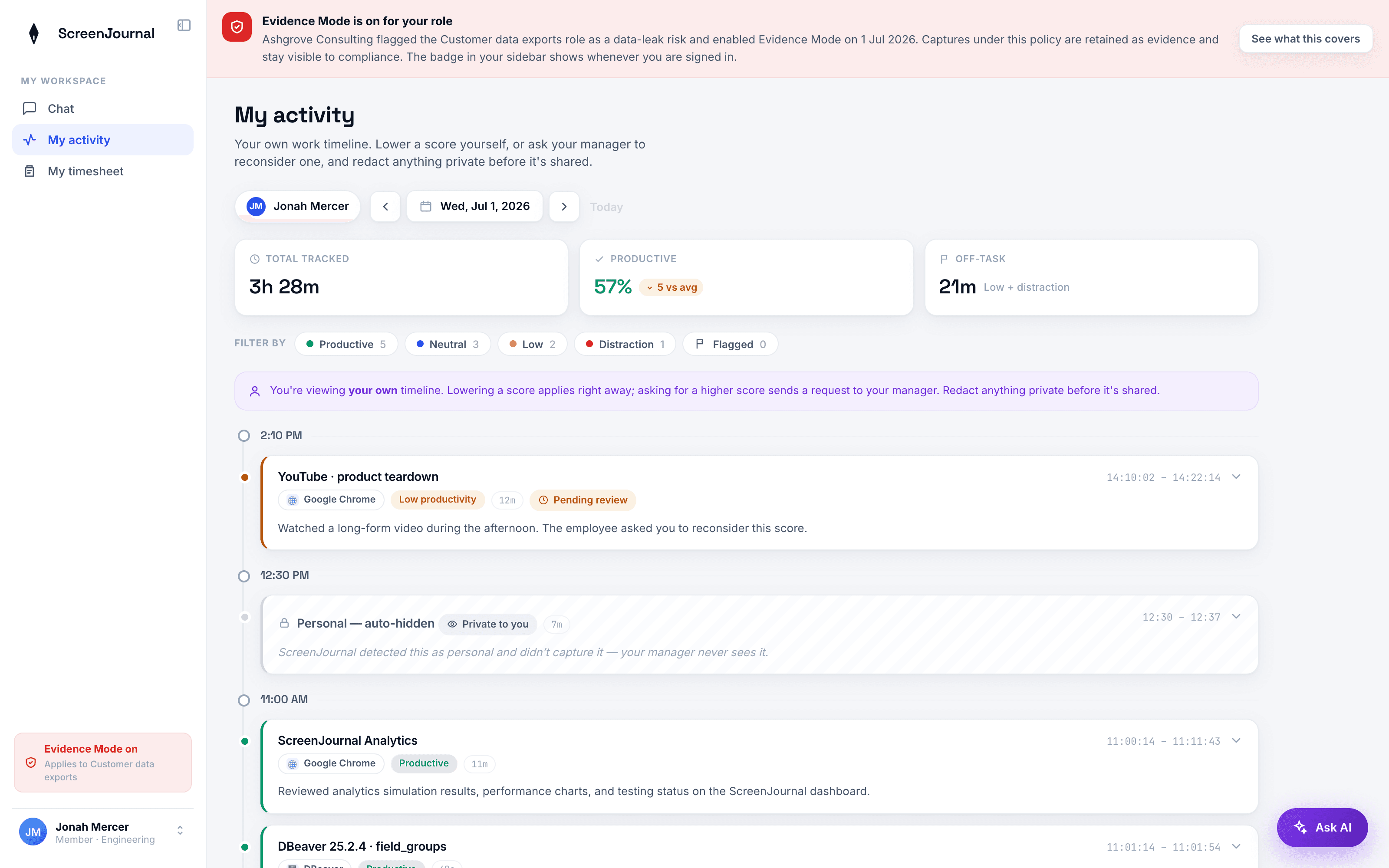
Task: Click the 21m off-task value
Action: tap(958, 286)
